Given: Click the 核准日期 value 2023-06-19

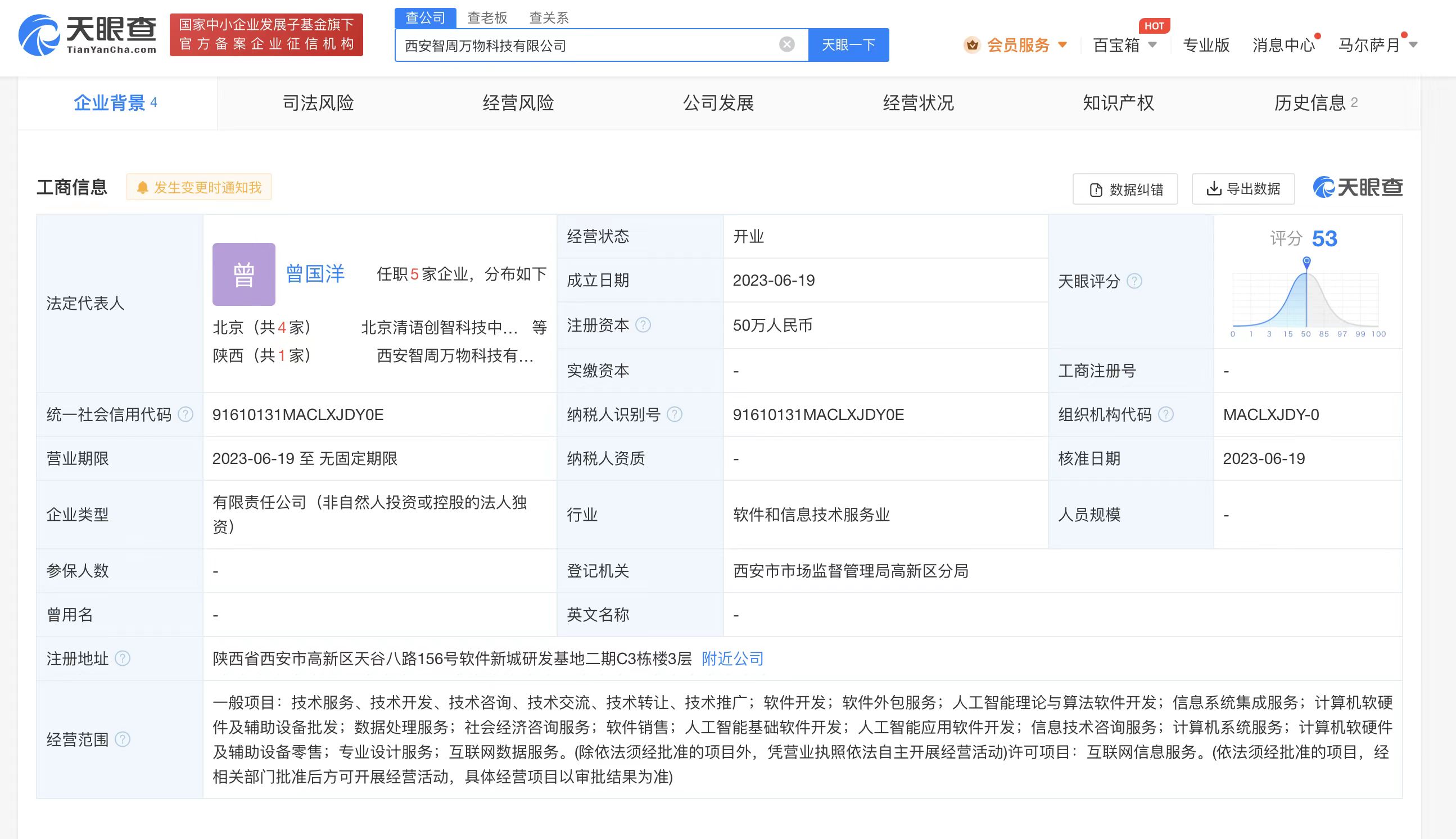Looking at the screenshot, I should point(1264,458).
